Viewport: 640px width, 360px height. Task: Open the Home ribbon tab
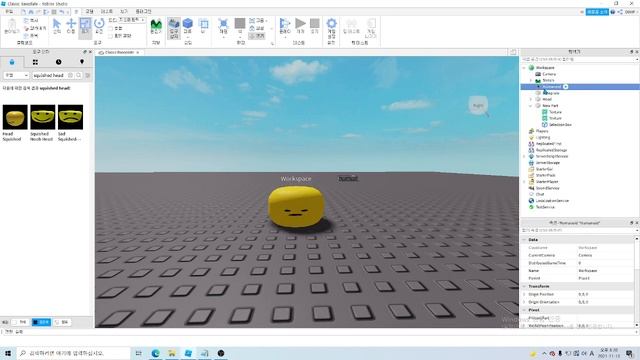tap(76, 11)
